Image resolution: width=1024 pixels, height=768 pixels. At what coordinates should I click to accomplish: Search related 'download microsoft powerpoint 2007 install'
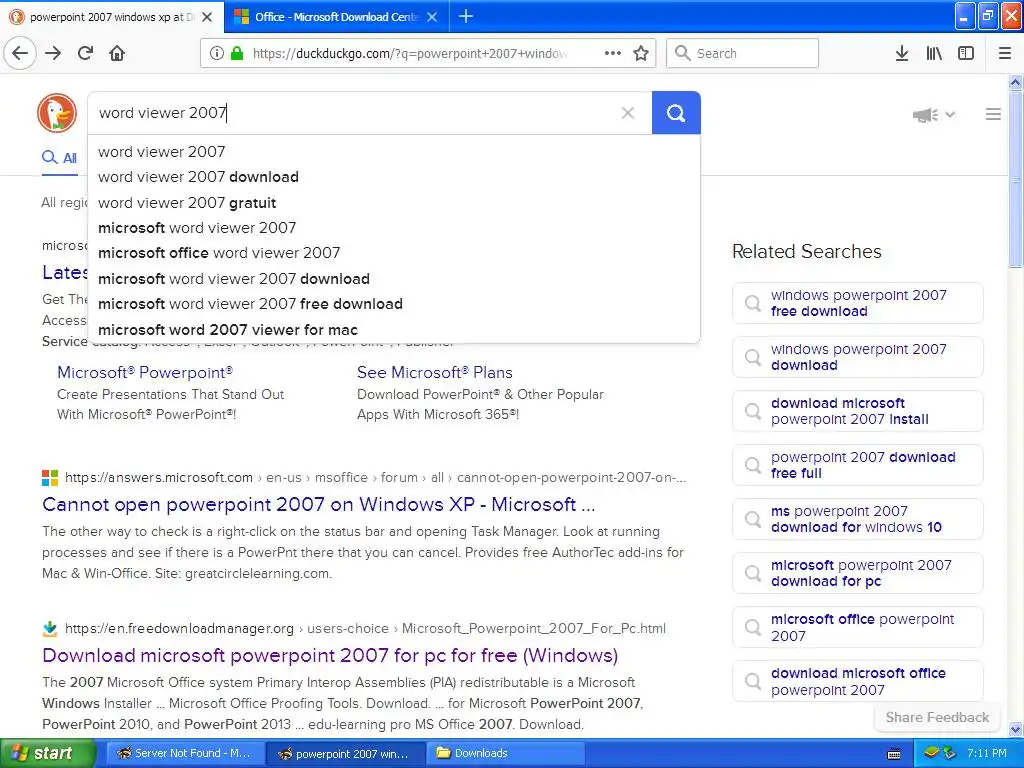tap(857, 411)
